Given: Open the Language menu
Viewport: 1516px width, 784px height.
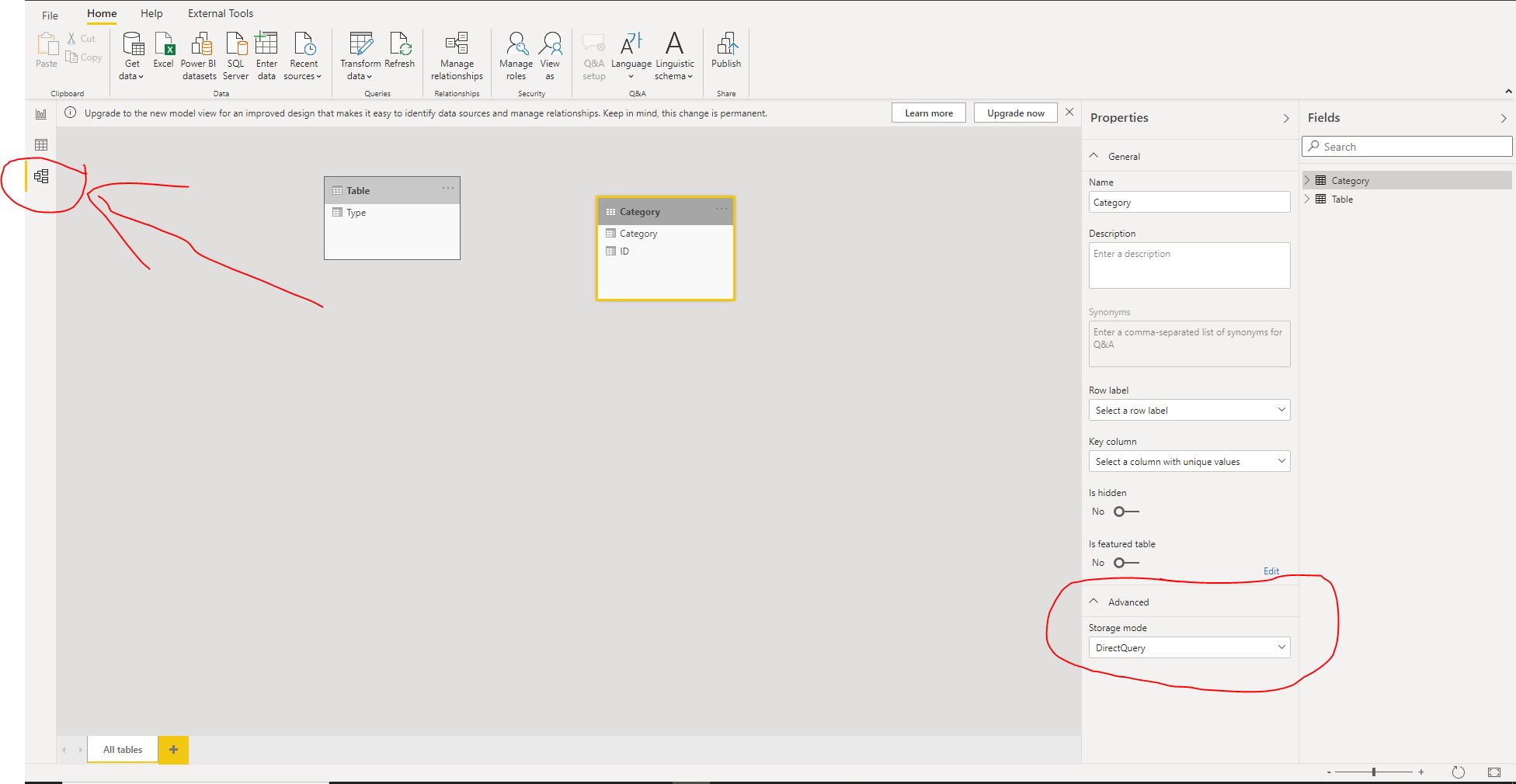Looking at the screenshot, I should coord(631,56).
